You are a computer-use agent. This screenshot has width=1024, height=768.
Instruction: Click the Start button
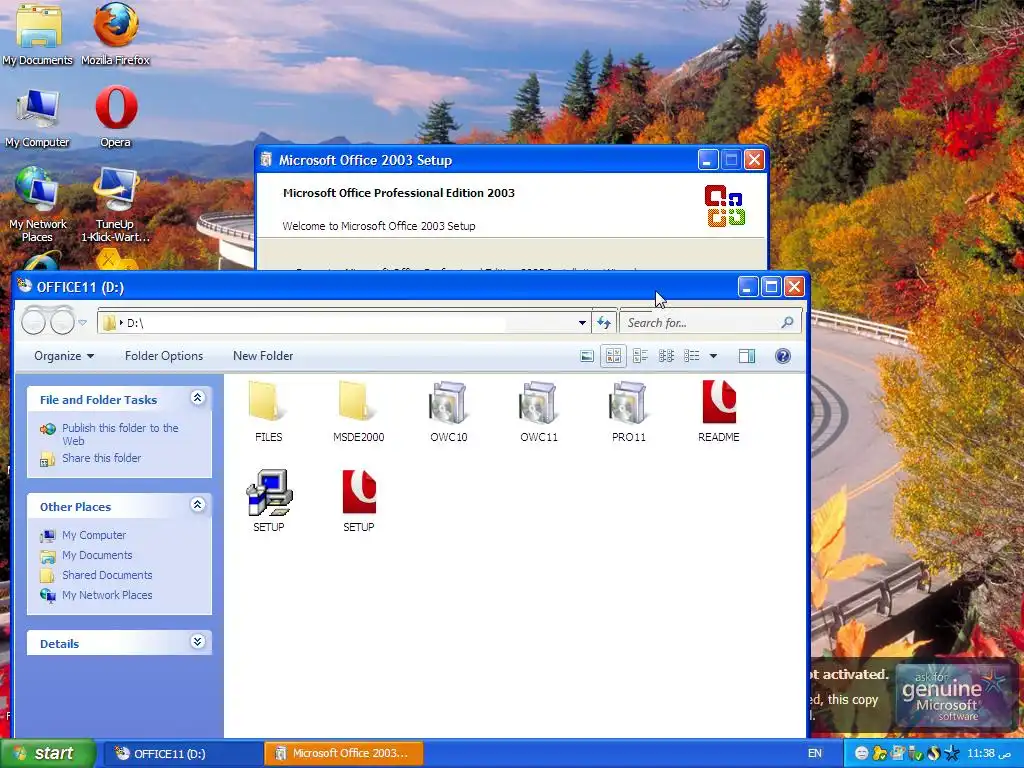(47, 753)
